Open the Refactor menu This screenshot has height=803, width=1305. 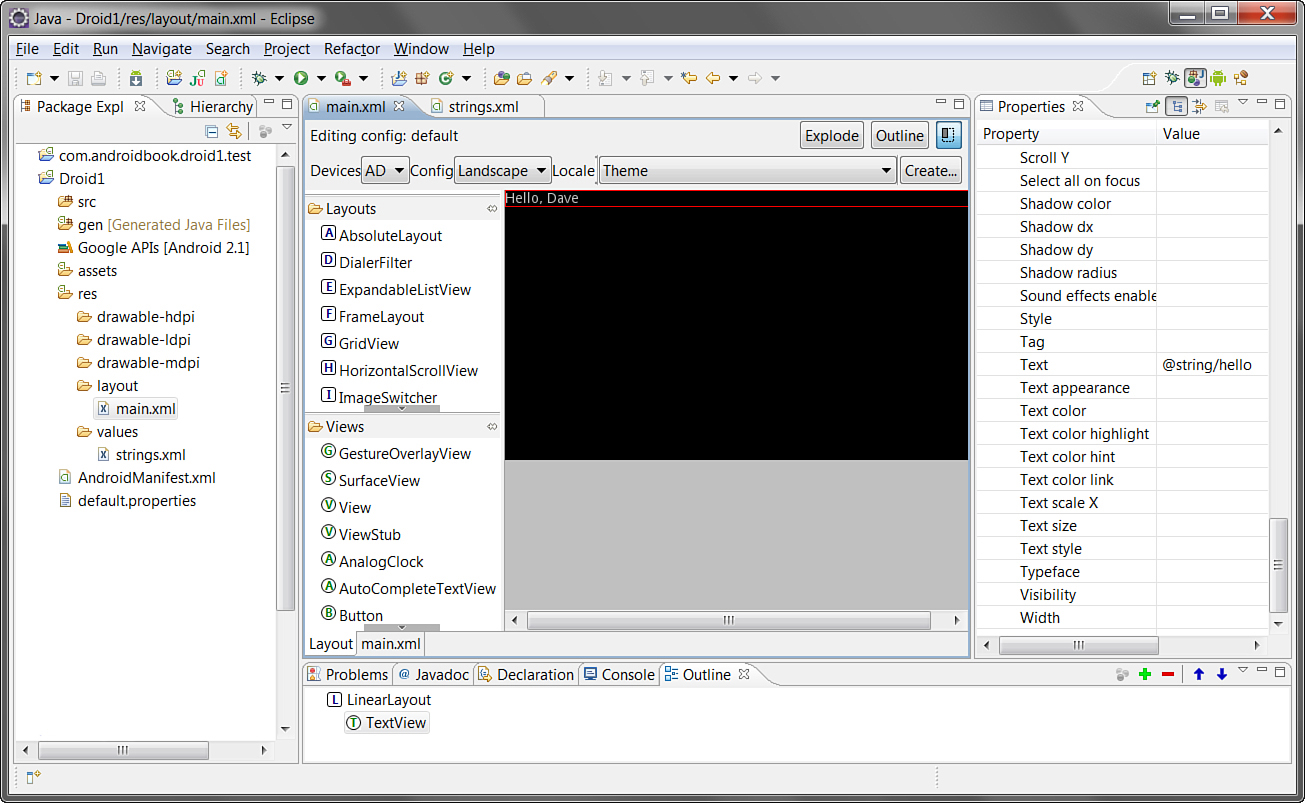pyautogui.click(x=352, y=49)
